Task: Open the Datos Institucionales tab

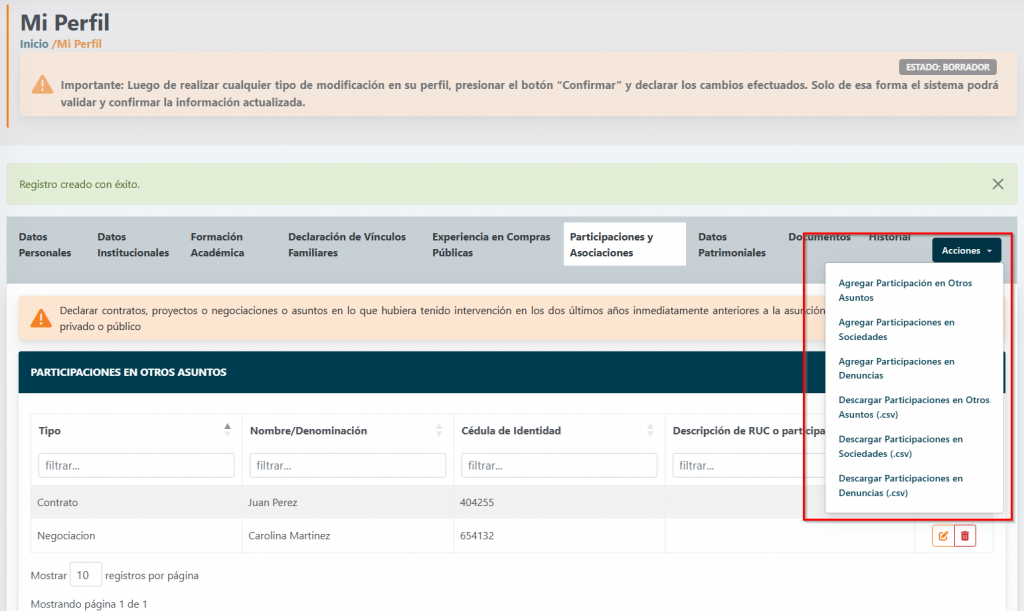Action: (133, 245)
